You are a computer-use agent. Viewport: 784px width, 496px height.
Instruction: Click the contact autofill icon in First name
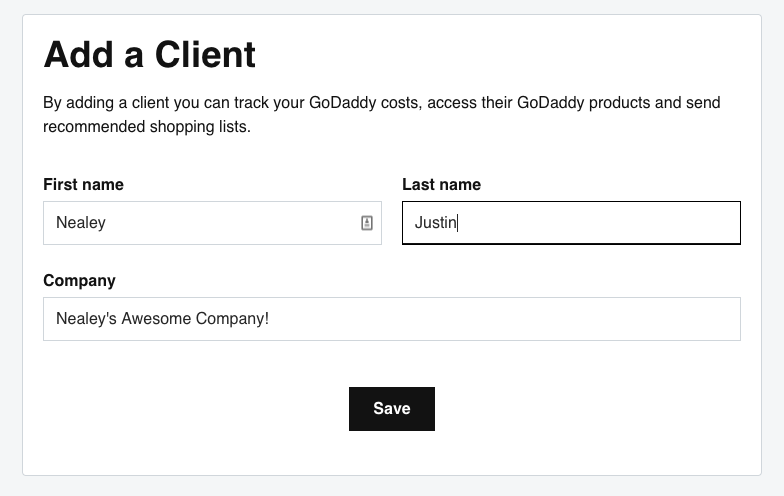(x=366, y=223)
